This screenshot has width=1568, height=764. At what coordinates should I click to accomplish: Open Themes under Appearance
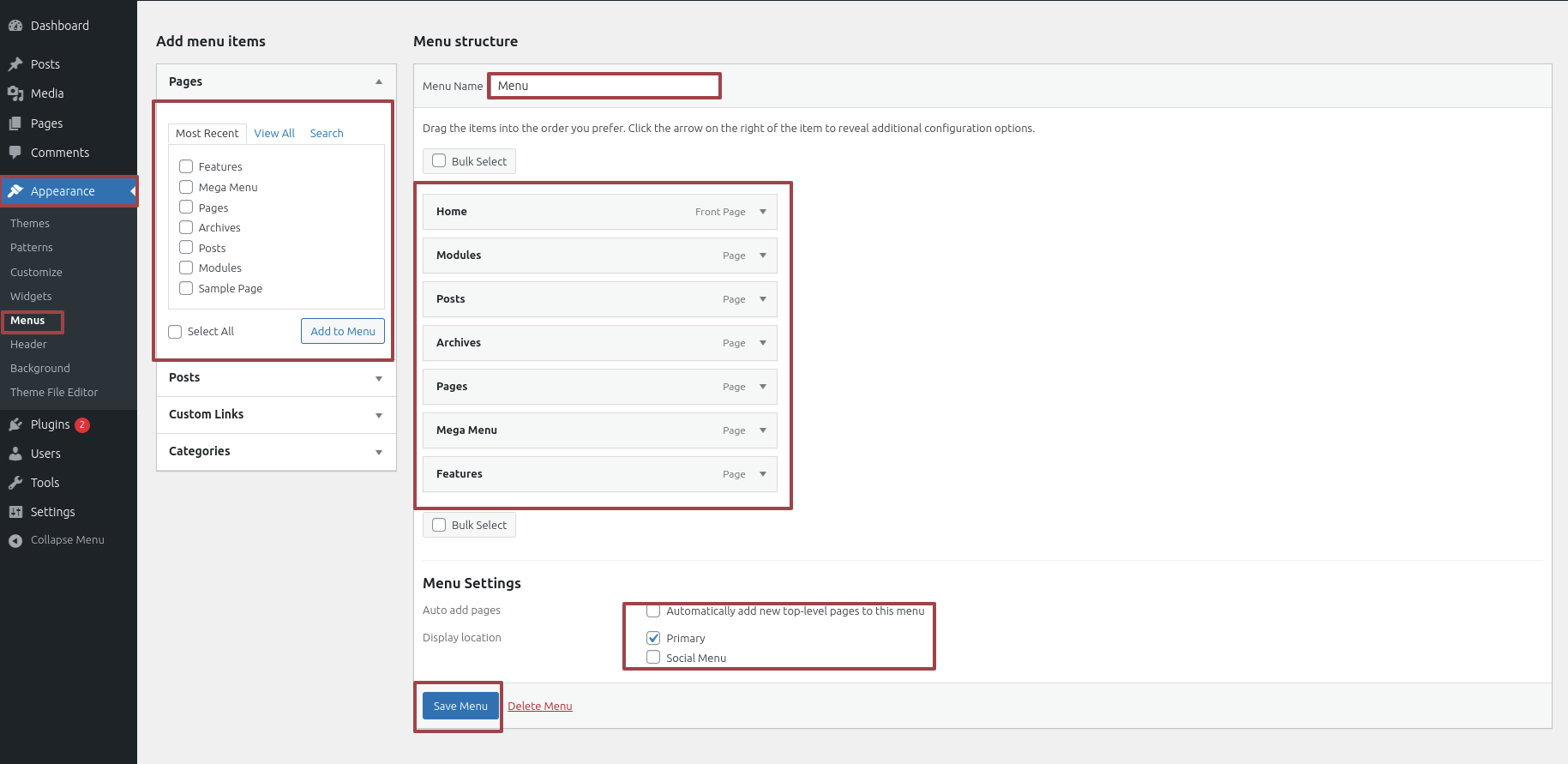point(30,223)
